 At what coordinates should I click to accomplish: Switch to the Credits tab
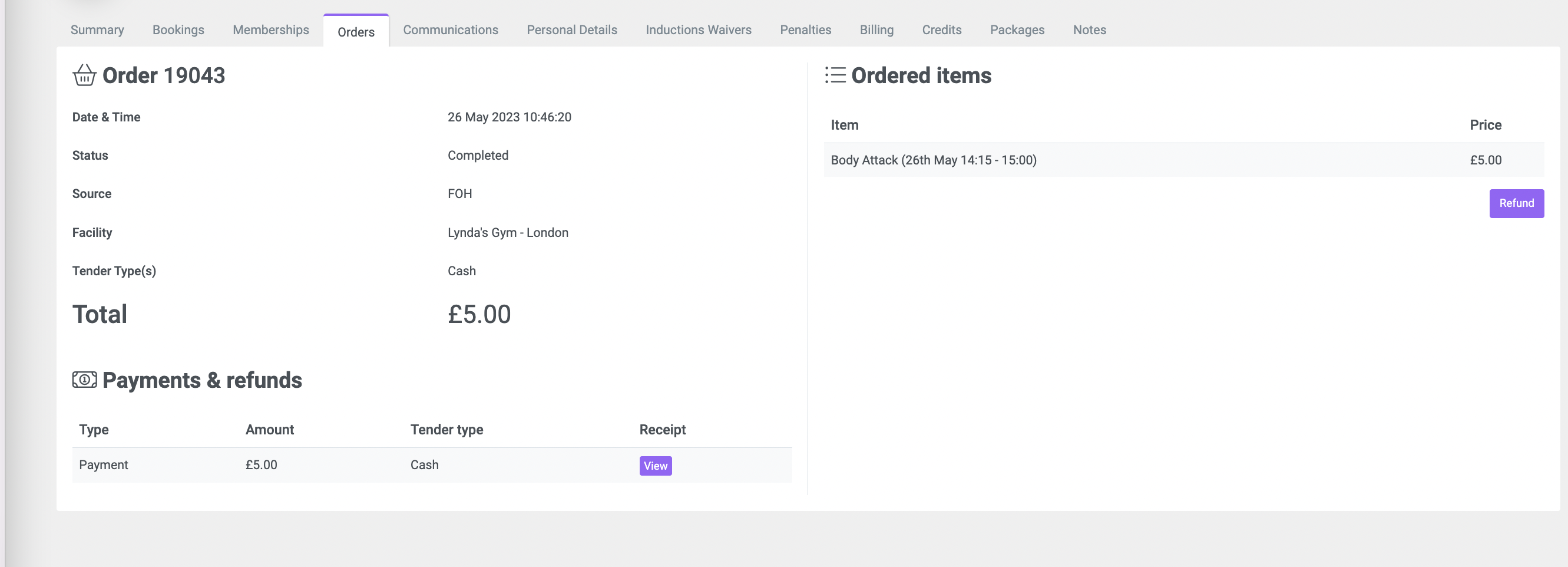(x=942, y=30)
